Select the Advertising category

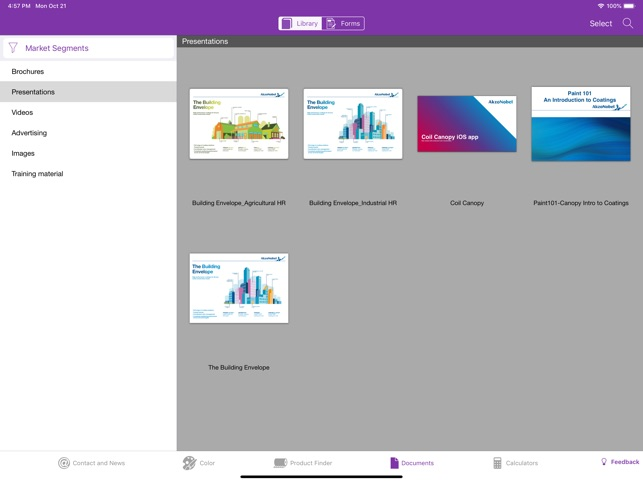(x=88, y=133)
